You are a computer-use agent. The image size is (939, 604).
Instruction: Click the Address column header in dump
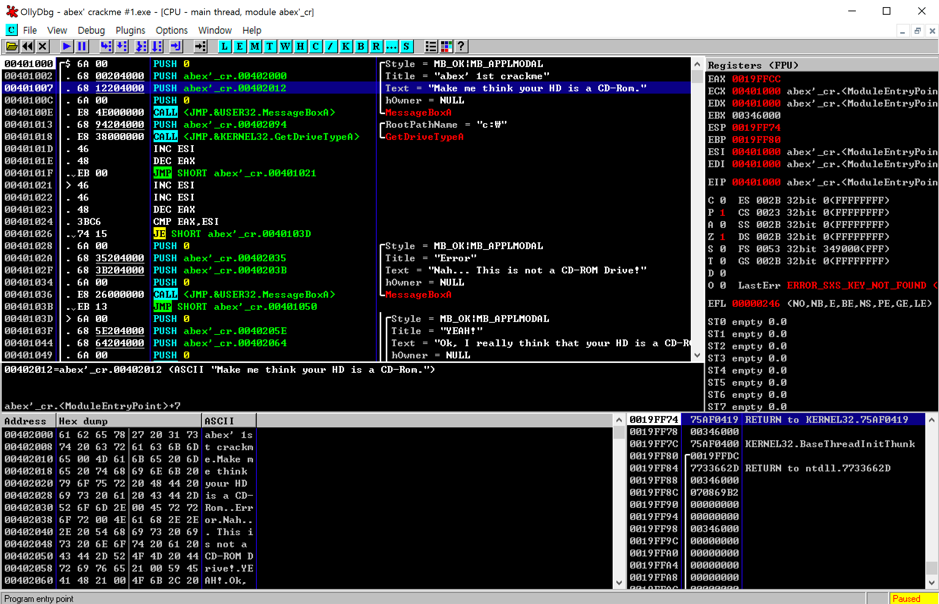click(x=29, y=421)
